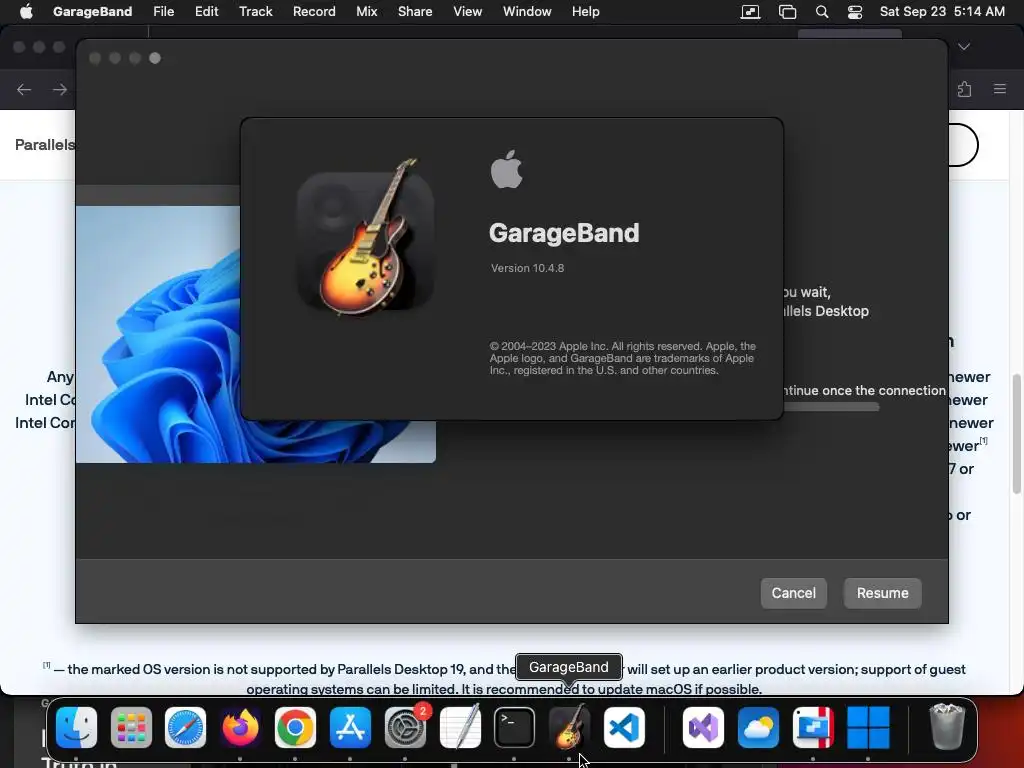
Task: Click the Cancel button
Action: tap(793, 593)
